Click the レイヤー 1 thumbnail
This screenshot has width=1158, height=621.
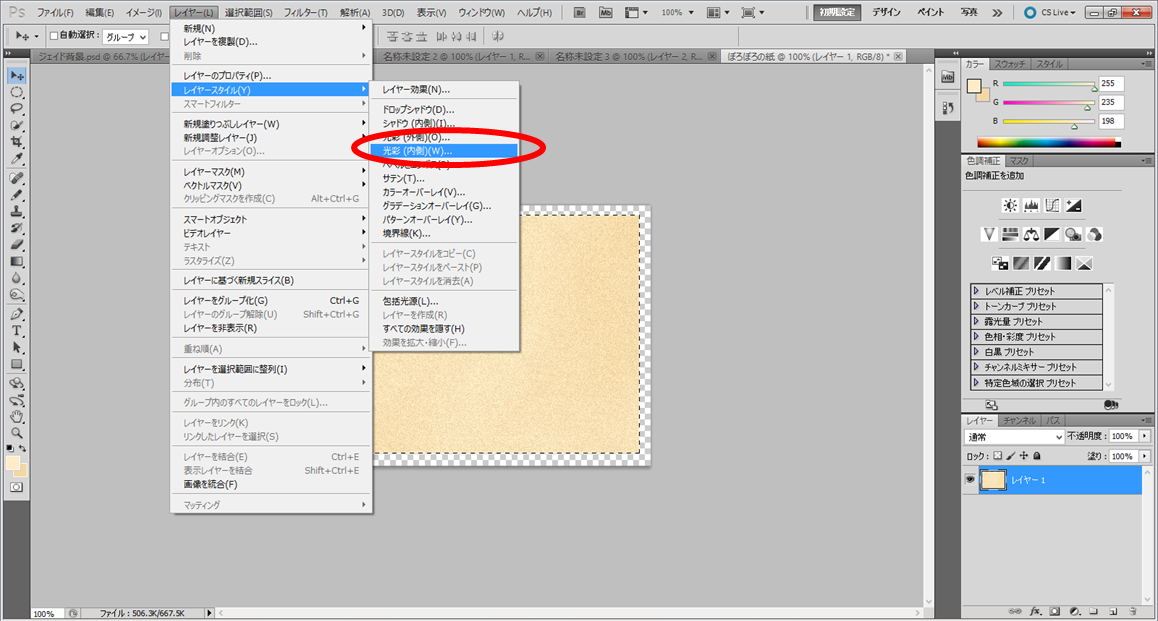tap(993, 480)
